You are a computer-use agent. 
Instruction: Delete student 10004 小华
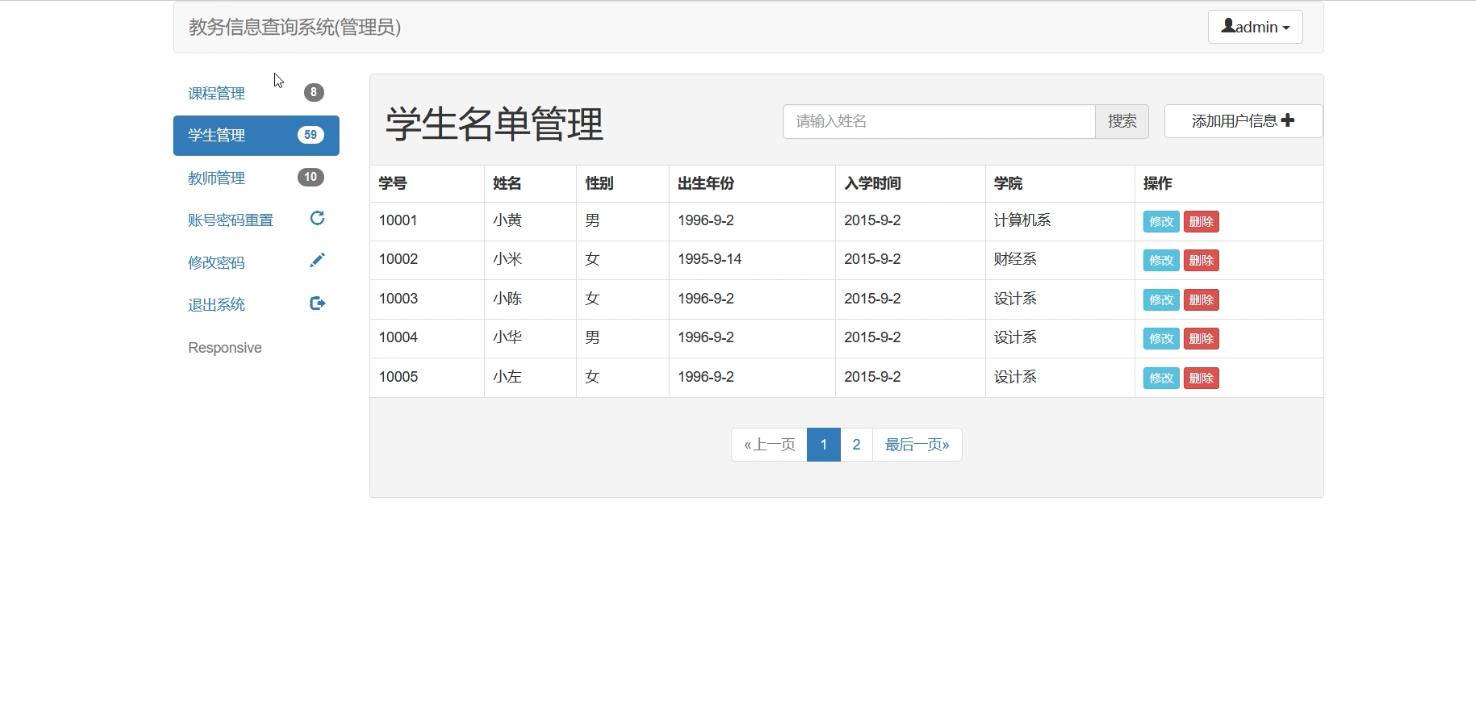click(x=1201, y=338)
